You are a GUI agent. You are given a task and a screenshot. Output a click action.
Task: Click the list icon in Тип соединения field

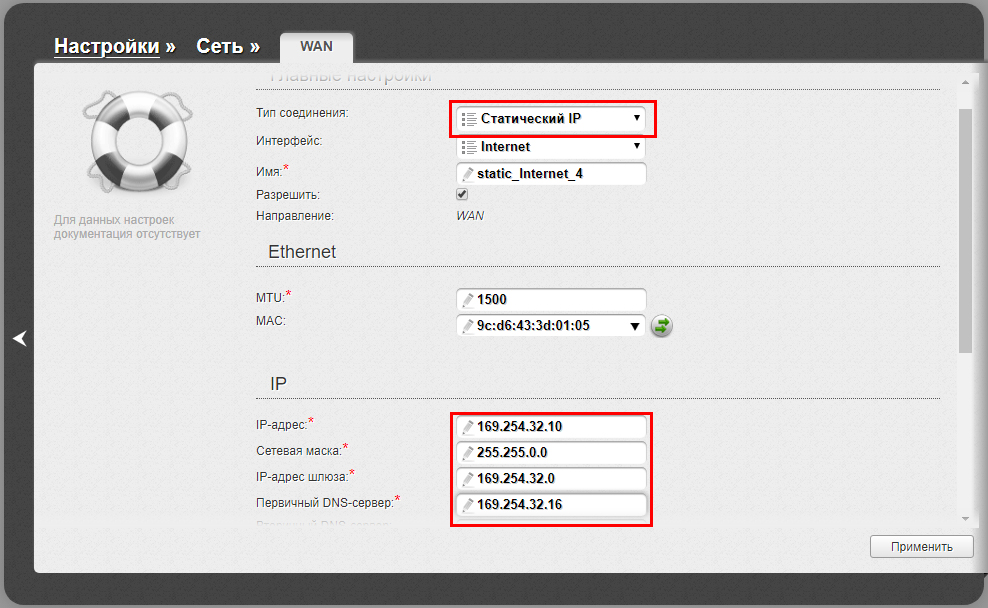click(x=469, y=118)
